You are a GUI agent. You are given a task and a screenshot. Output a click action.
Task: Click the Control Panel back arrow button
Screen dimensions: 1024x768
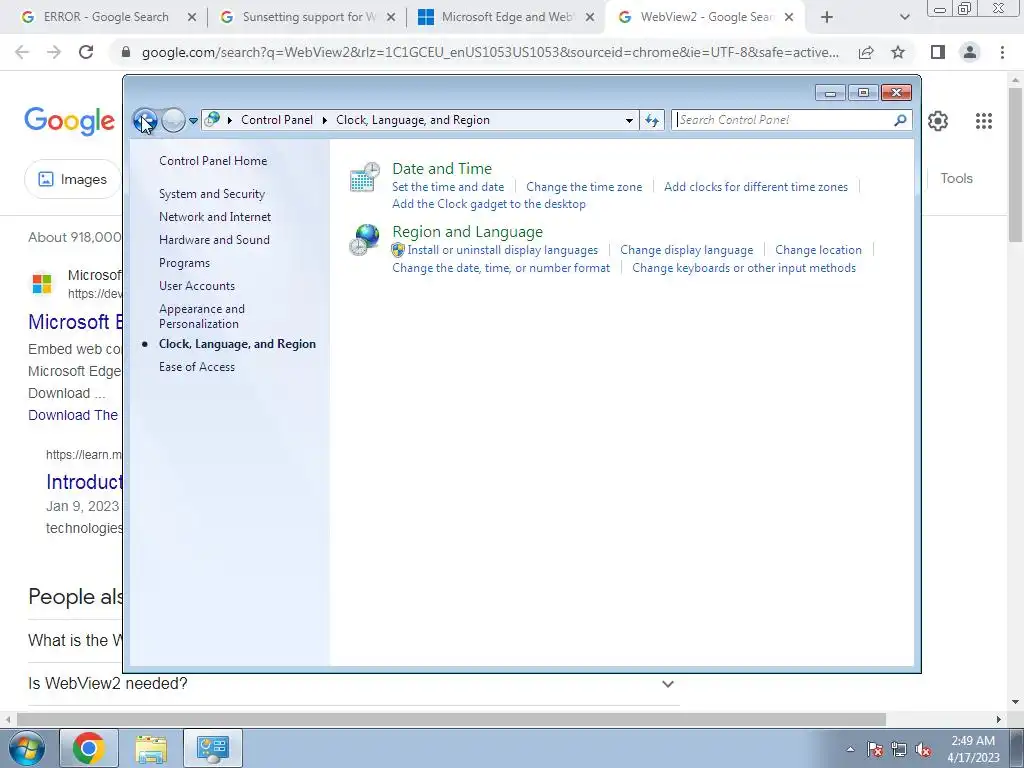point(145,120)
